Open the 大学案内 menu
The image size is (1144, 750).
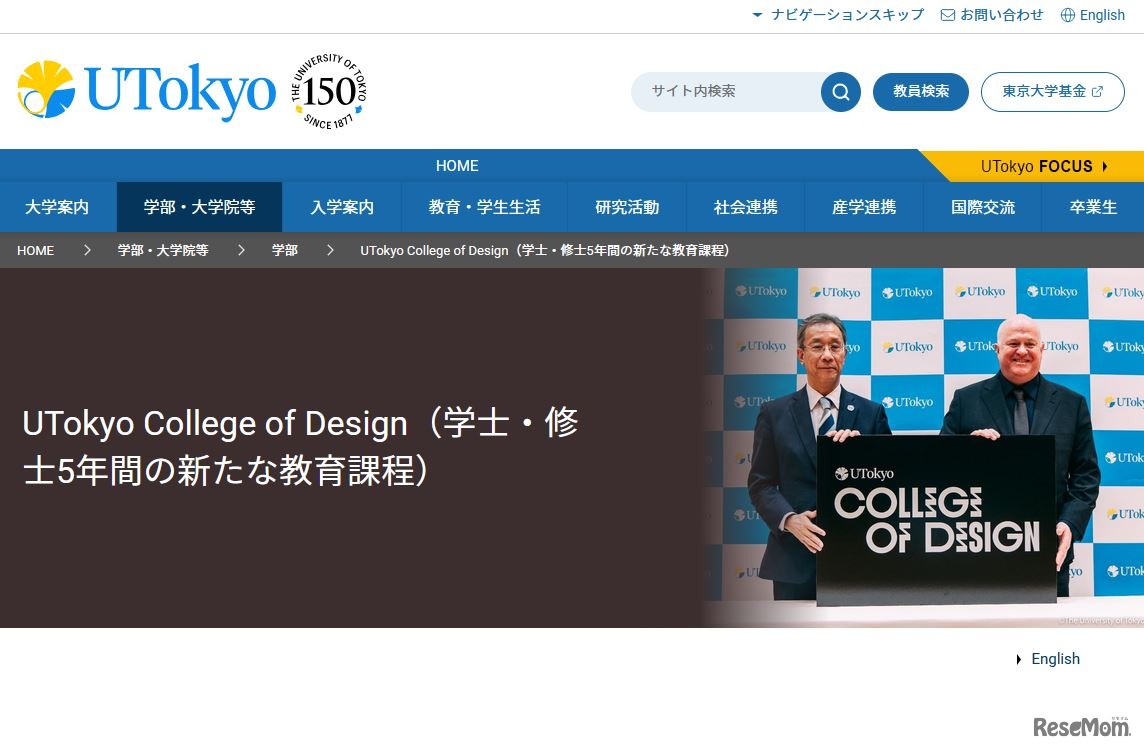[x=57, y=207]
